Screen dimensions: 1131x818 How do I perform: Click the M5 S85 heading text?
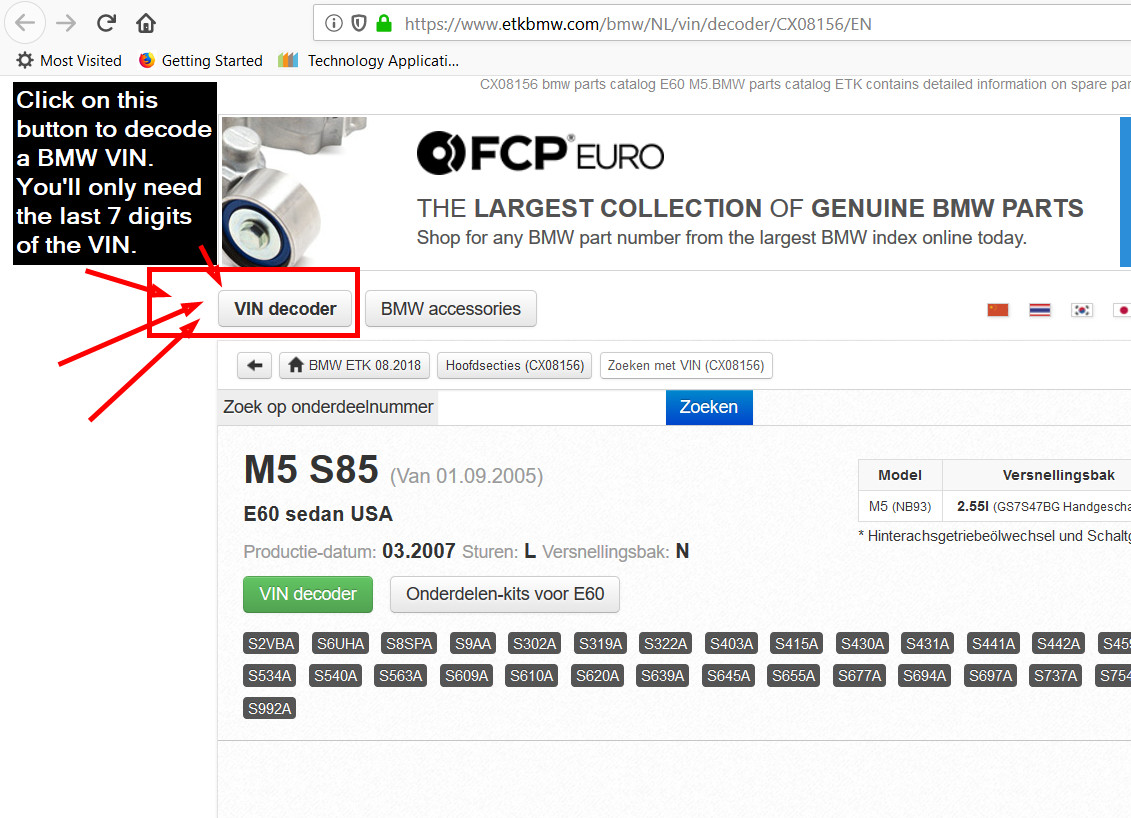point(311,470)
